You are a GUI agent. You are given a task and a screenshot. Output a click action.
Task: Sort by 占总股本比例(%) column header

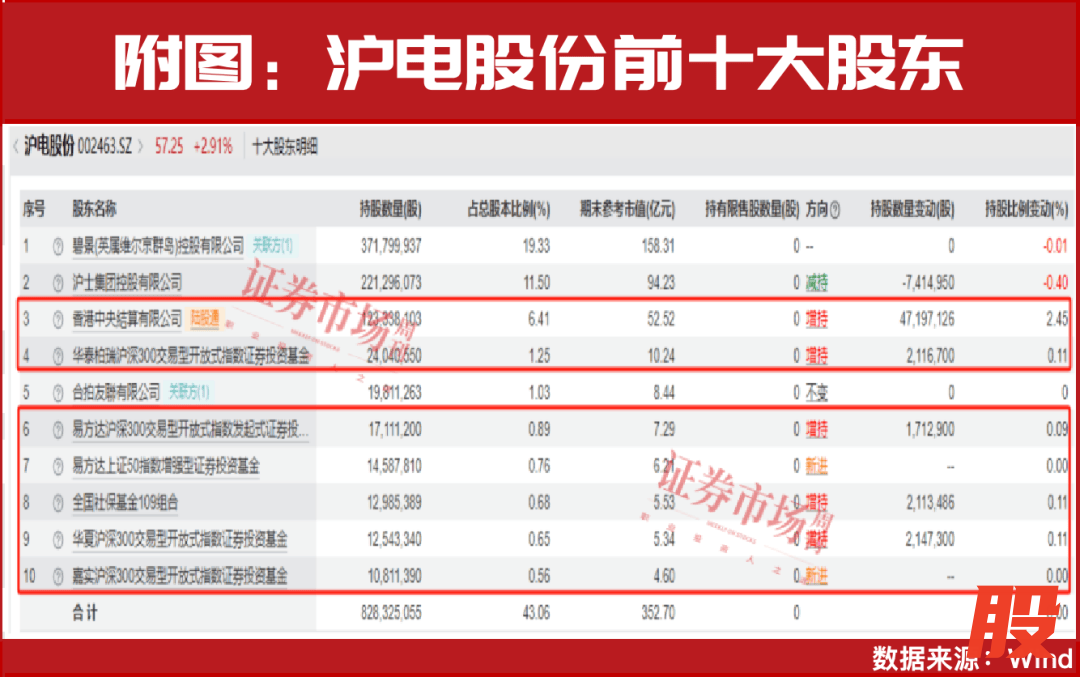pos(509,210)
